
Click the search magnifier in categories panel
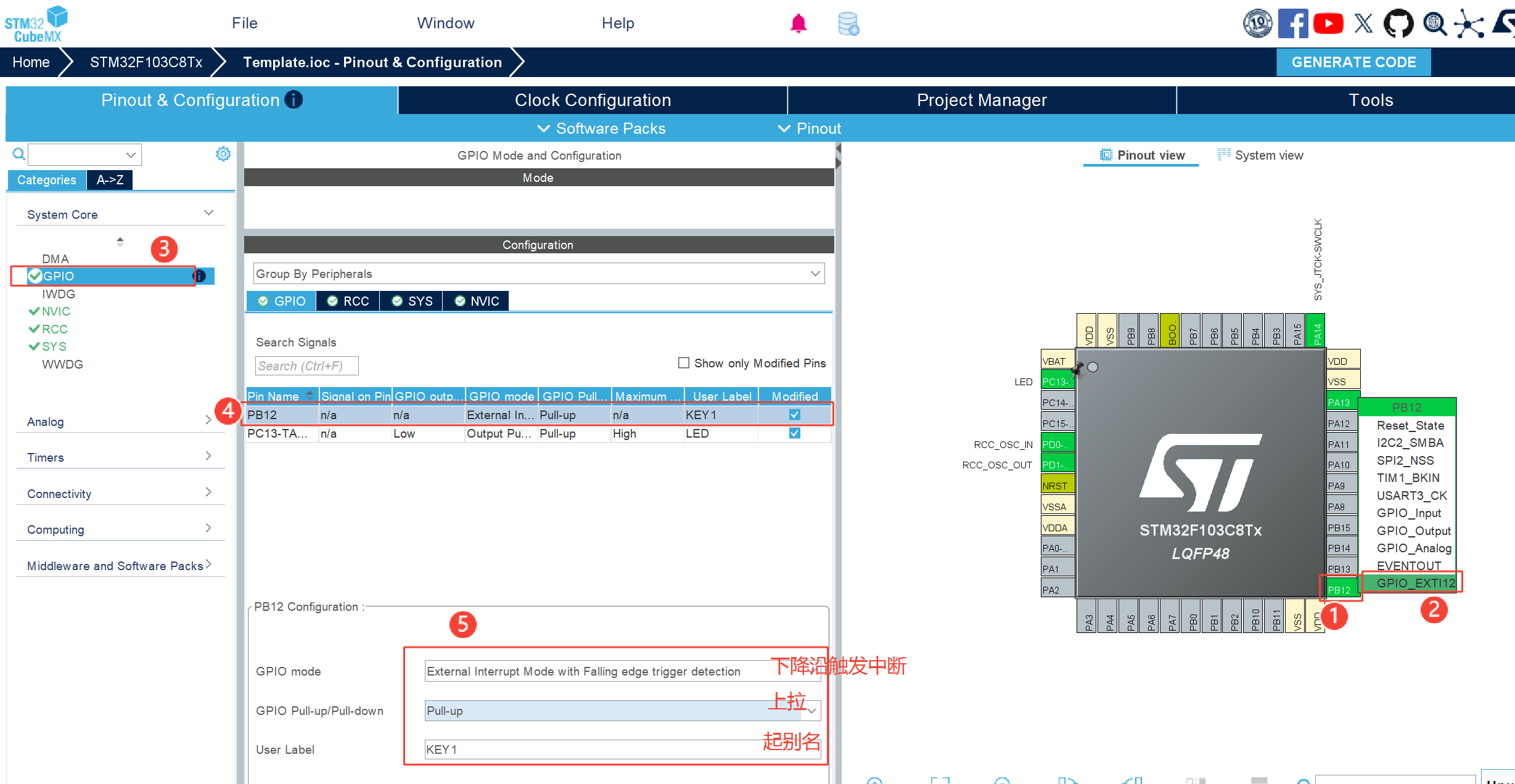19,153
